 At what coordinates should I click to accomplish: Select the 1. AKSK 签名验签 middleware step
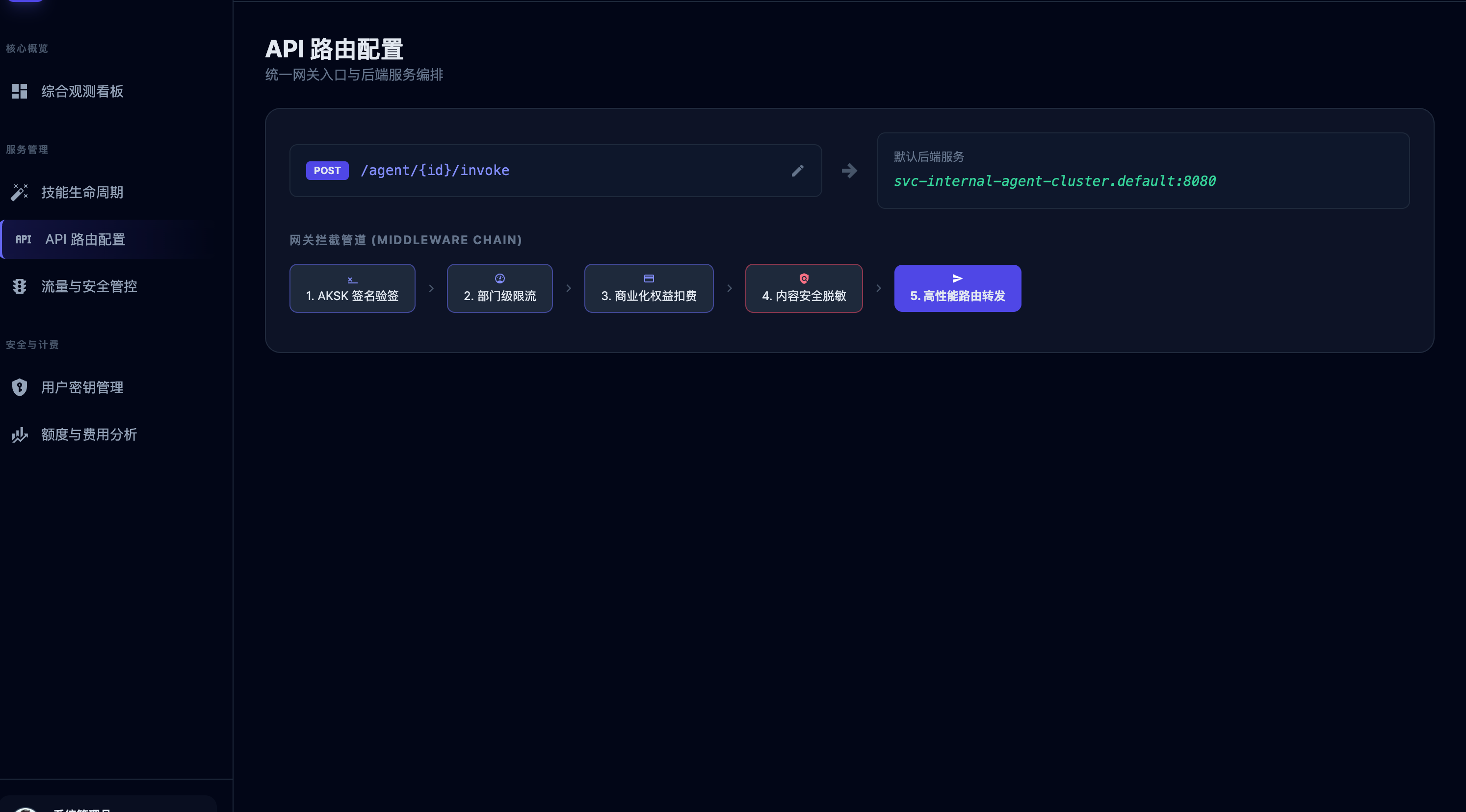tap(352, 288)
